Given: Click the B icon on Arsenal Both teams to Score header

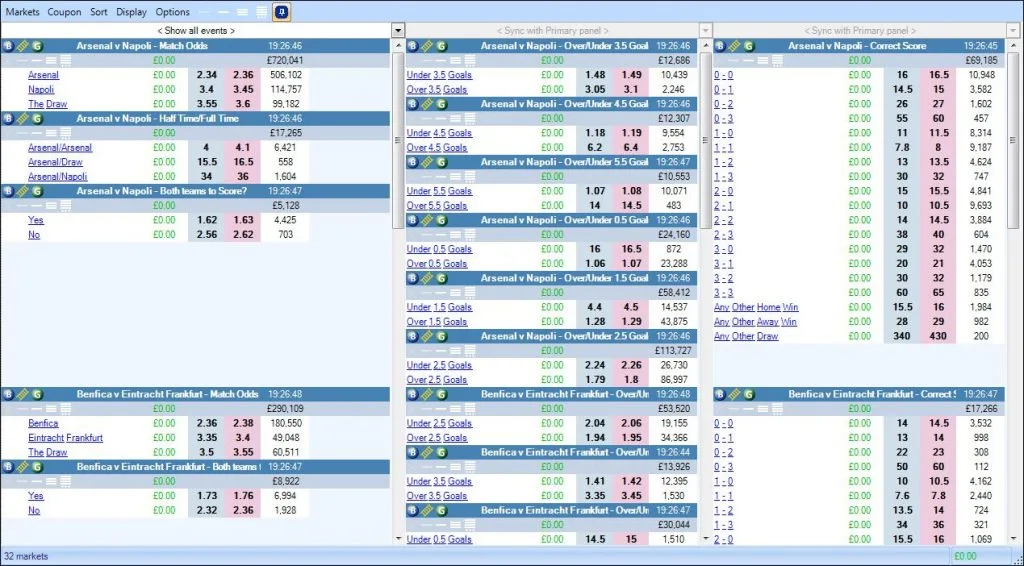Looking at the screenshot, I should pos(8,191).
